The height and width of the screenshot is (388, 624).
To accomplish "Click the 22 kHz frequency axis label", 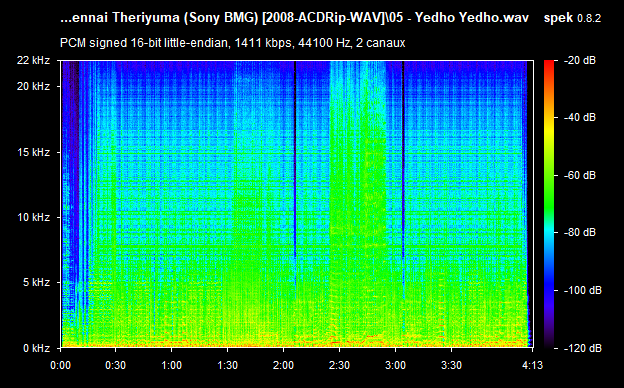I will pyautogui.click(x=33, y=60).
